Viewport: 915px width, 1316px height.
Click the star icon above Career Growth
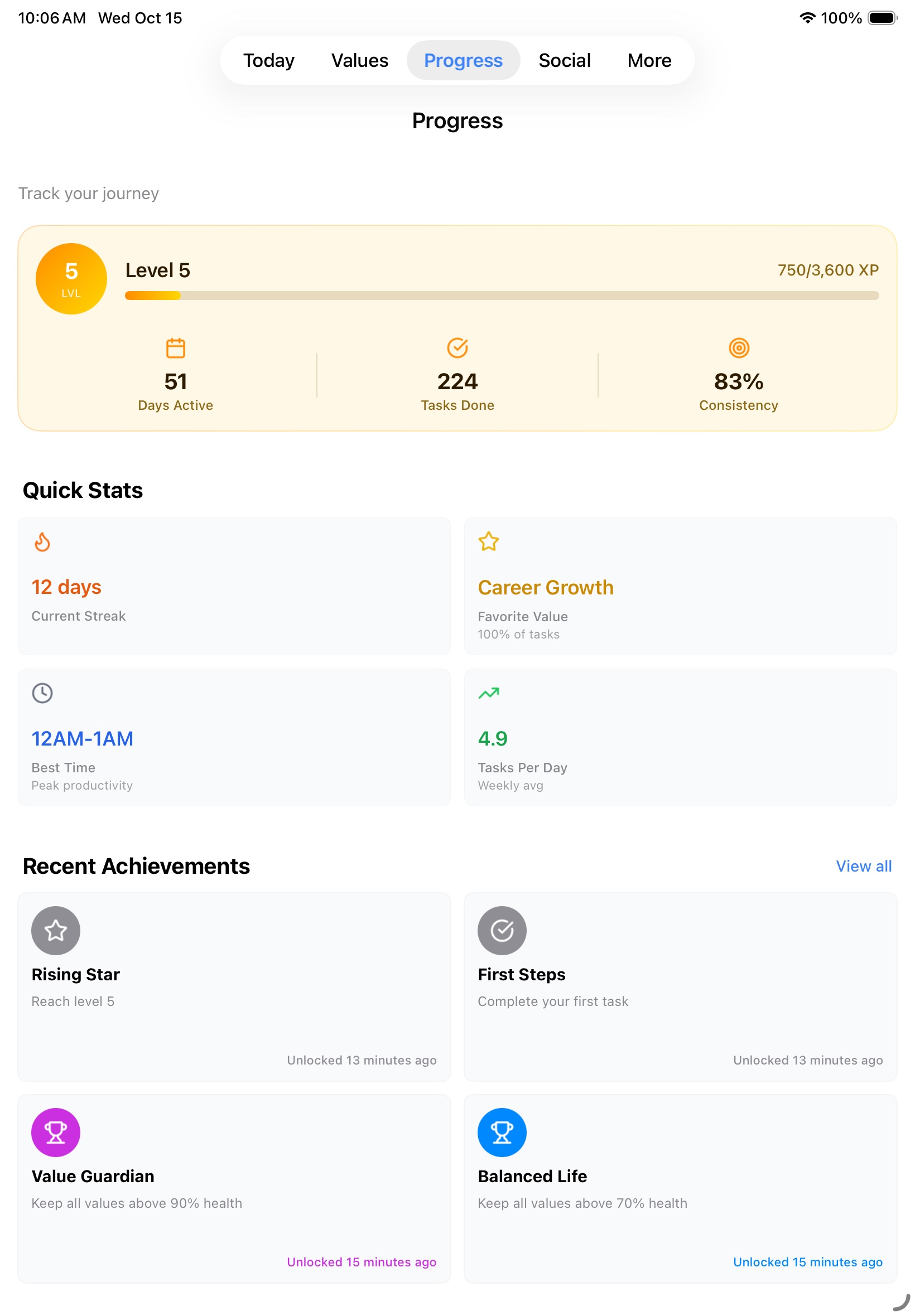[x=488, y=541]
